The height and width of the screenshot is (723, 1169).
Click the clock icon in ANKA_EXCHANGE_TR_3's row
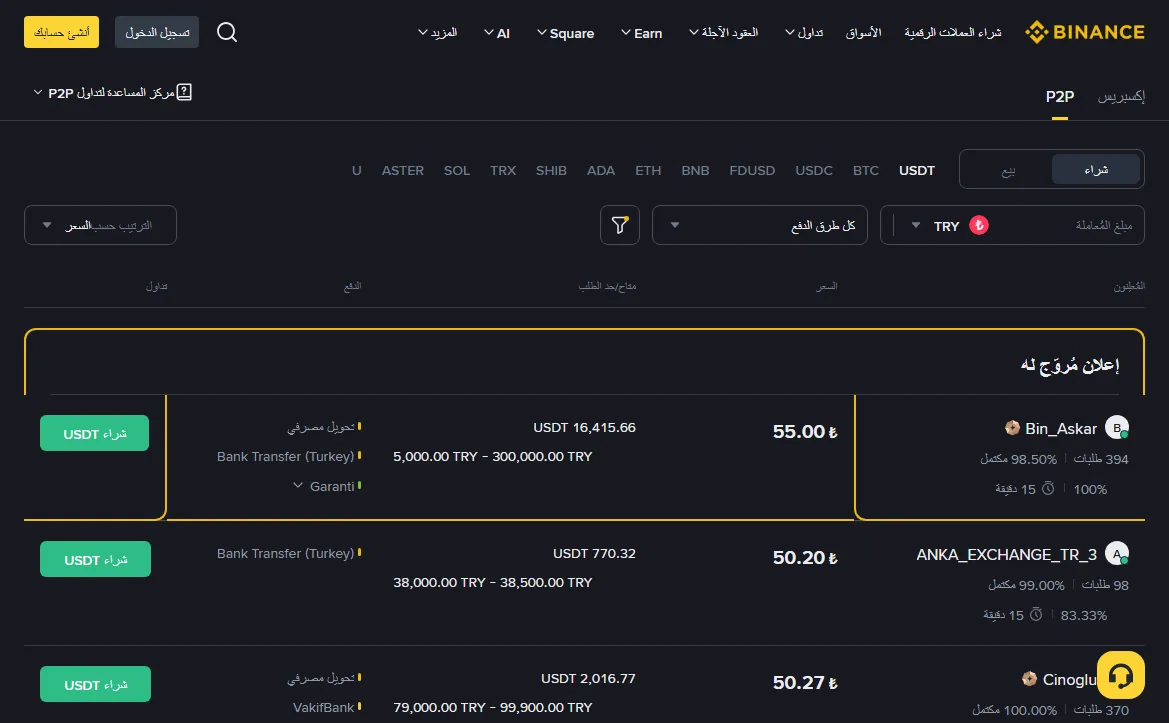click(1036, 615)
